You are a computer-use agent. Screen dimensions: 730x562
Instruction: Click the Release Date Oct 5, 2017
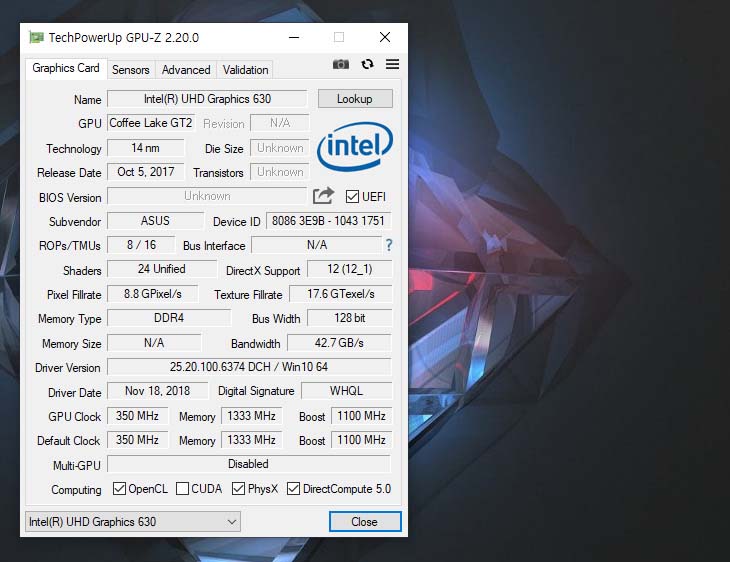click(146, 172)
